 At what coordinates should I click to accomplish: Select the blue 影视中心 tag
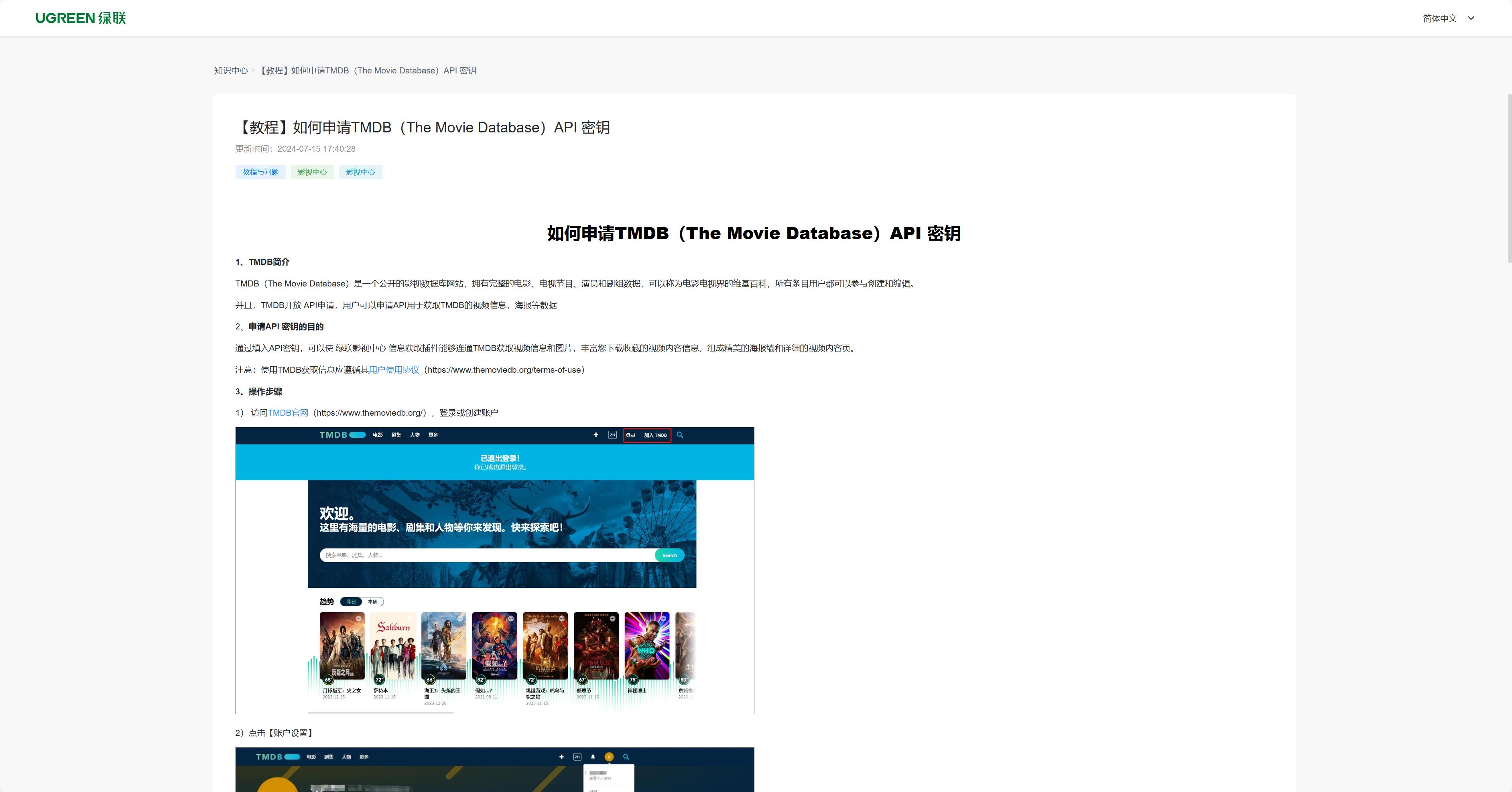point(360,172)
